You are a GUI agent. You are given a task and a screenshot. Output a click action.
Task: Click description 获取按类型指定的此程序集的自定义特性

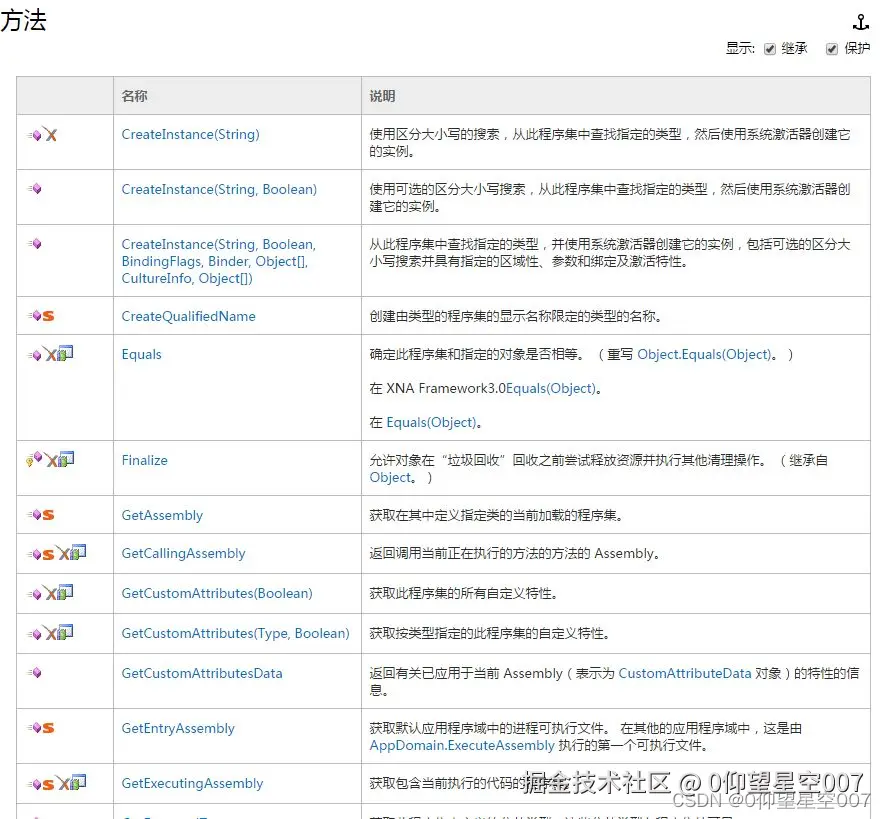[x=489, y=634]
